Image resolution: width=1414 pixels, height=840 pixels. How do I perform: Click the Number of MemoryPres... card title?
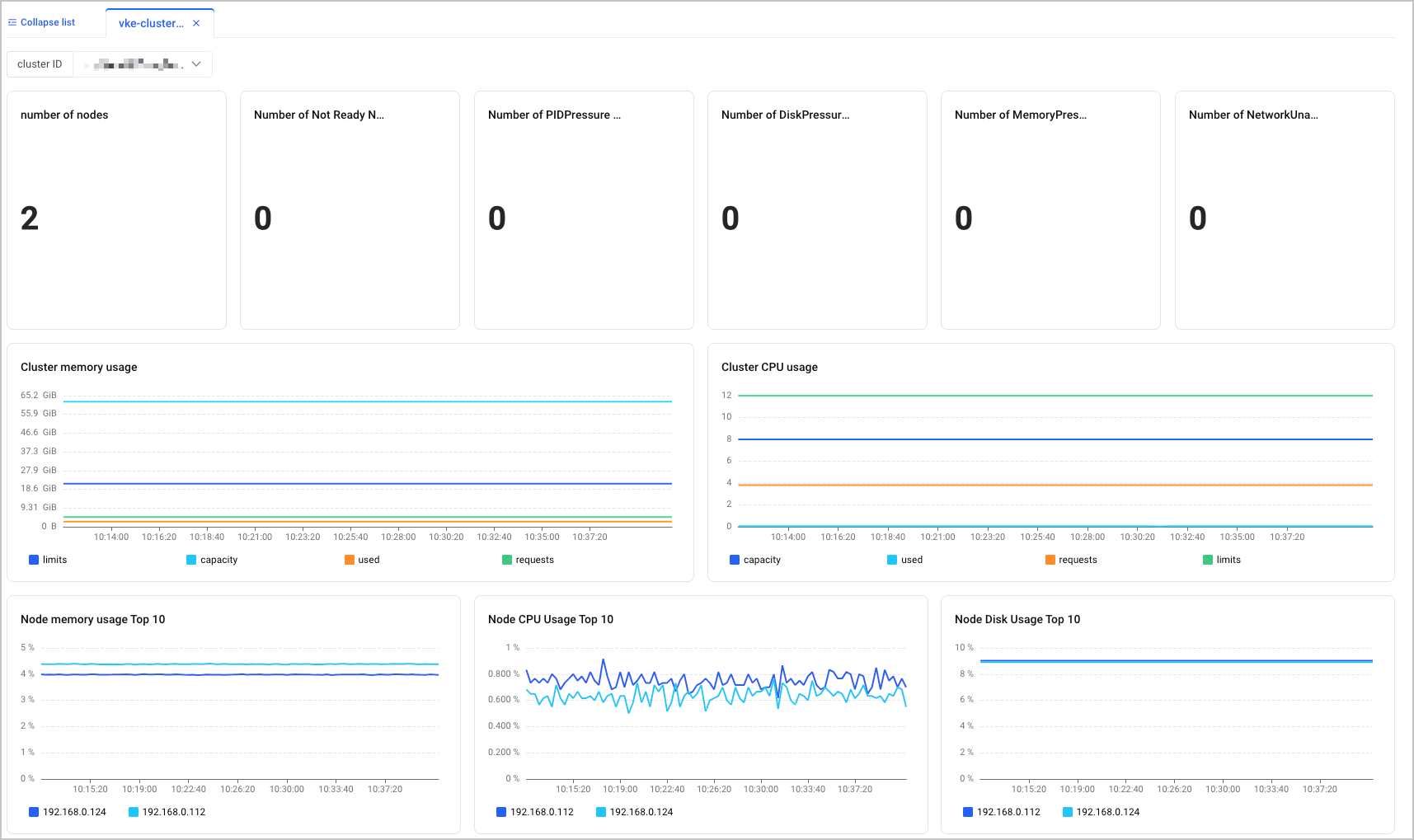tap(1021, 115)
